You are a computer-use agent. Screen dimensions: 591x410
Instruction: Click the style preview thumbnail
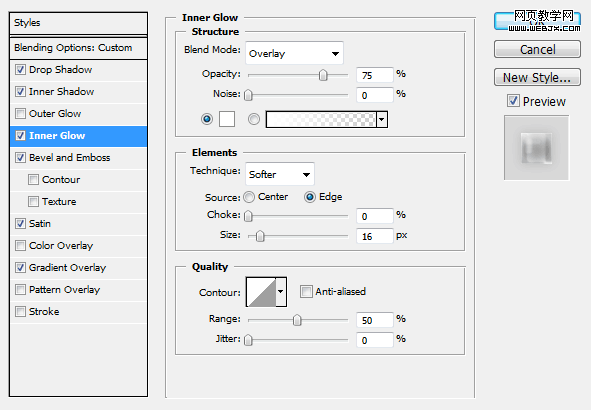(x=537, y=148)
